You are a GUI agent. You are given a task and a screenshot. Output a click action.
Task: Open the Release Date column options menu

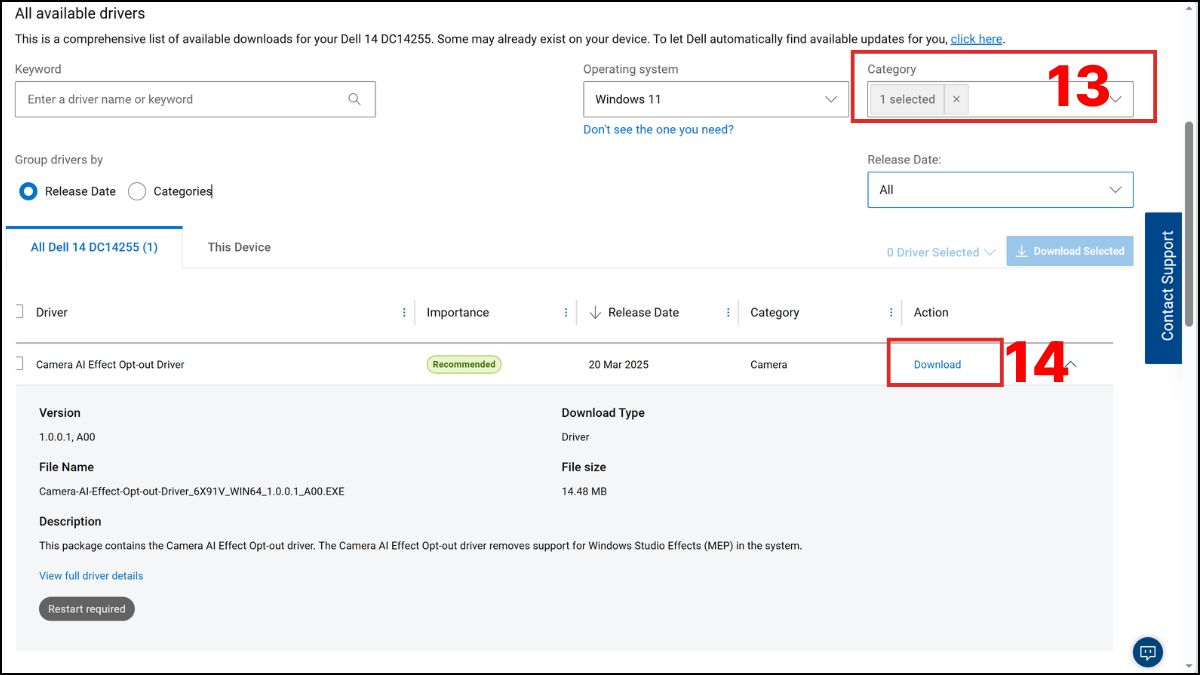[x=728, y=313]
